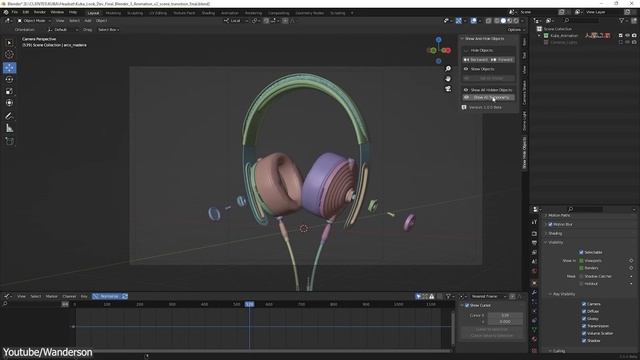Toggle Show In Renders checkbox
Image resolution: width=640 pixels, height=360 pixels.
(x=581, y=268)
